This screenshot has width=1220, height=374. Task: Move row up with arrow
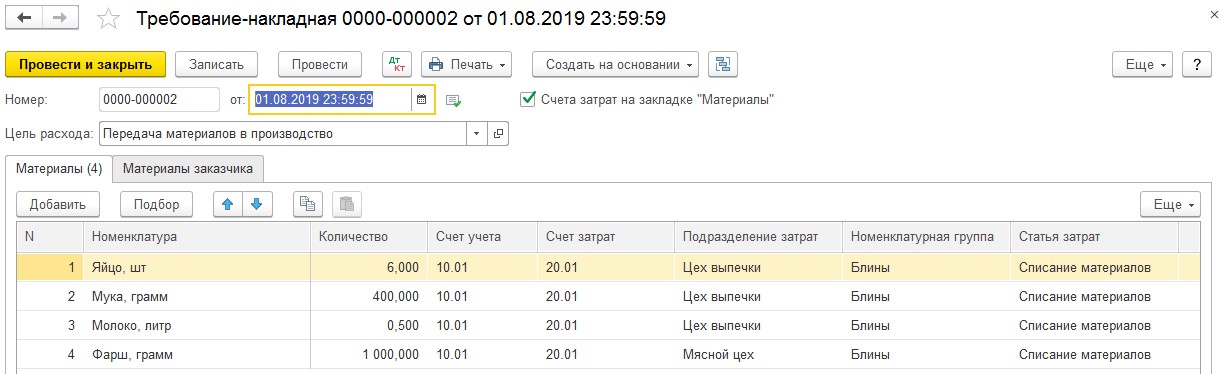(227, 204)
